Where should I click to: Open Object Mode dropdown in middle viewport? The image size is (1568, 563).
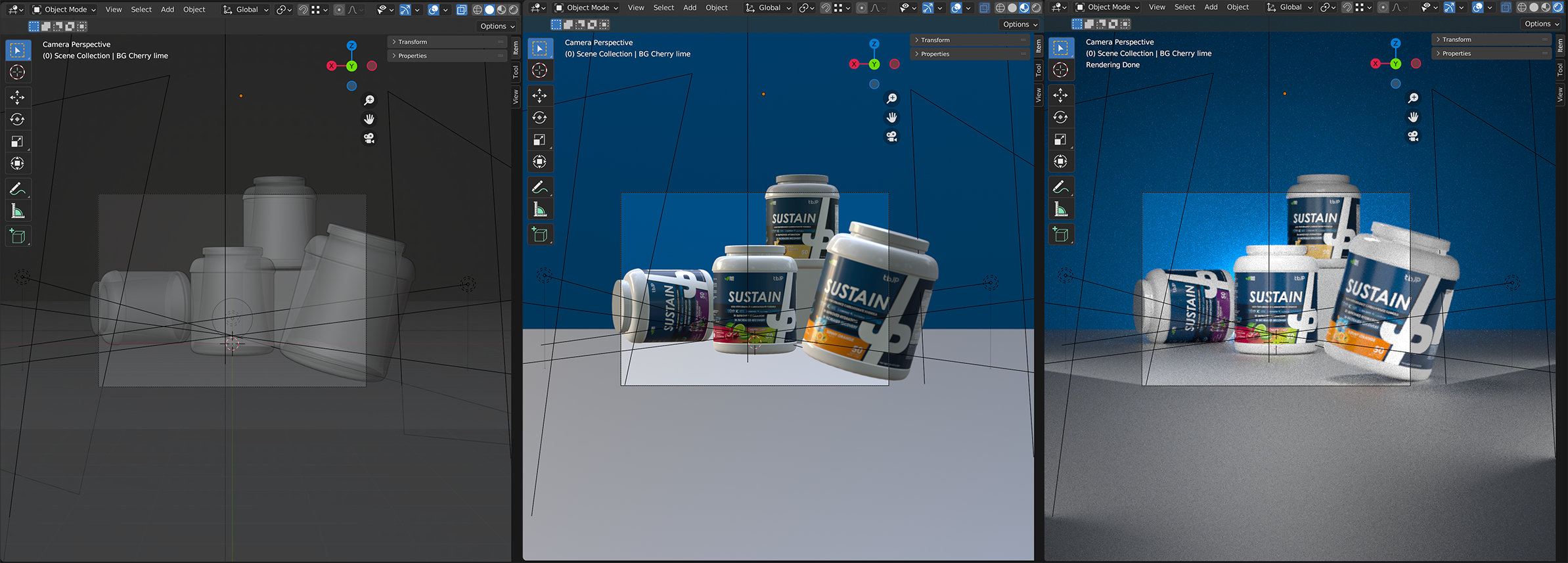coord(587,8)
